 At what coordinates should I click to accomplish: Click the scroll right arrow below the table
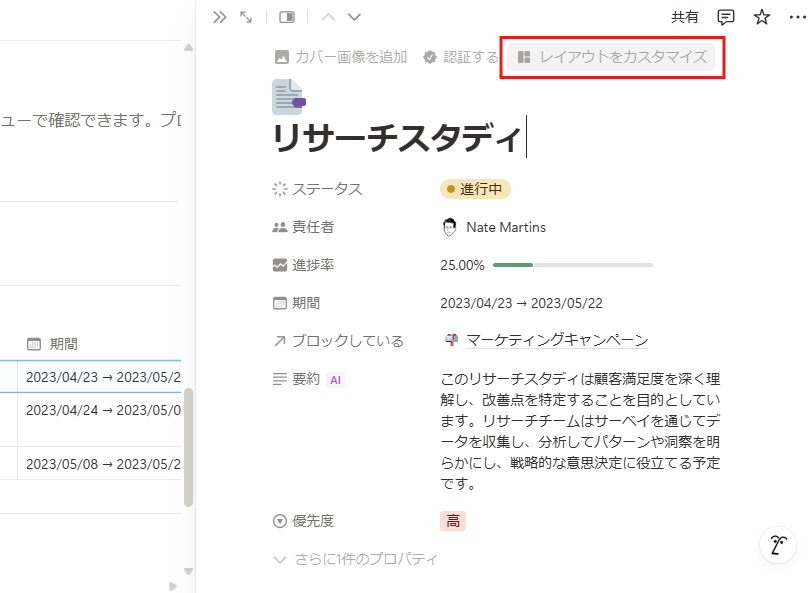[172, 586]
